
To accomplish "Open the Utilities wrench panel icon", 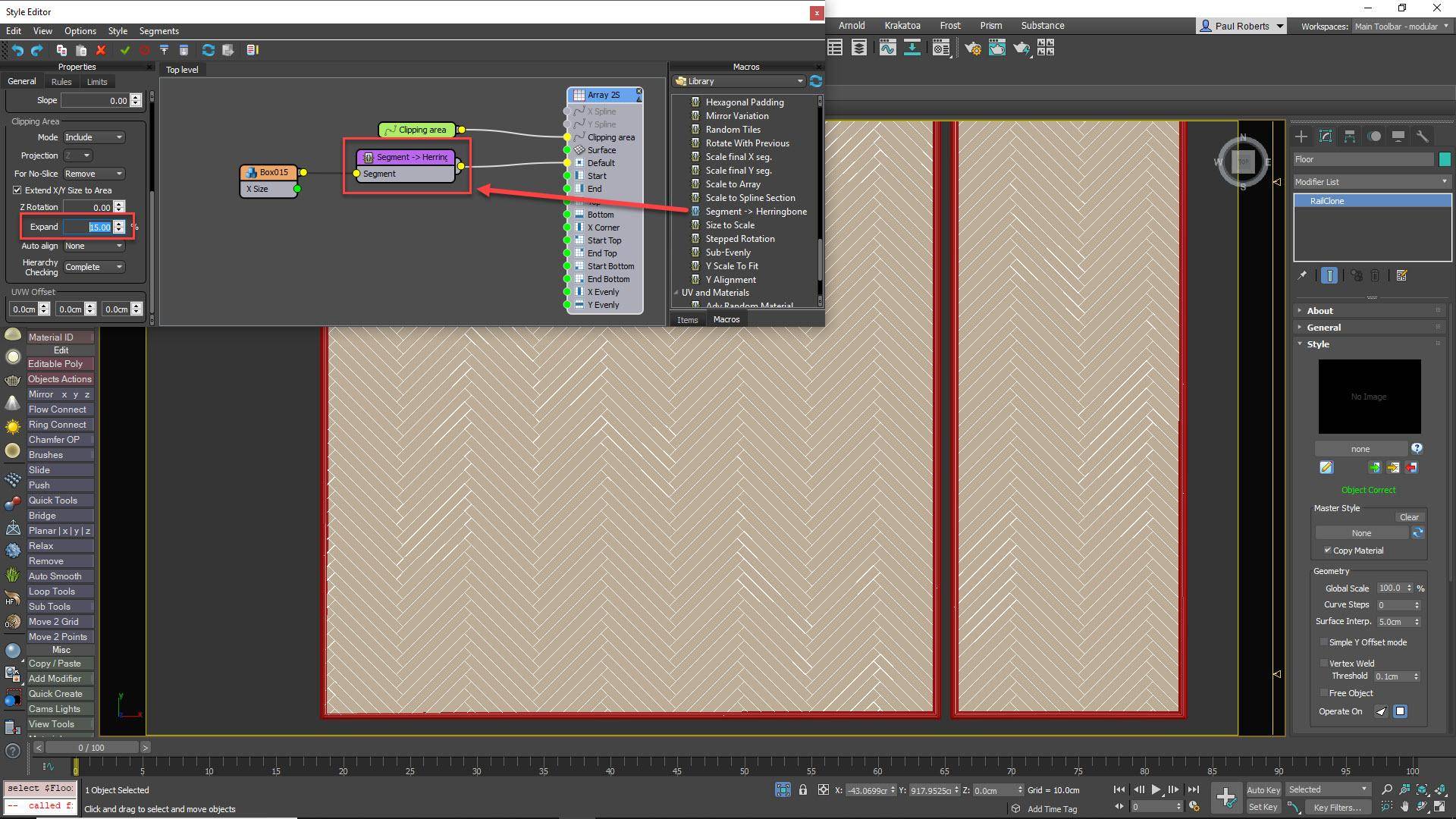I will pos(1422,136).
